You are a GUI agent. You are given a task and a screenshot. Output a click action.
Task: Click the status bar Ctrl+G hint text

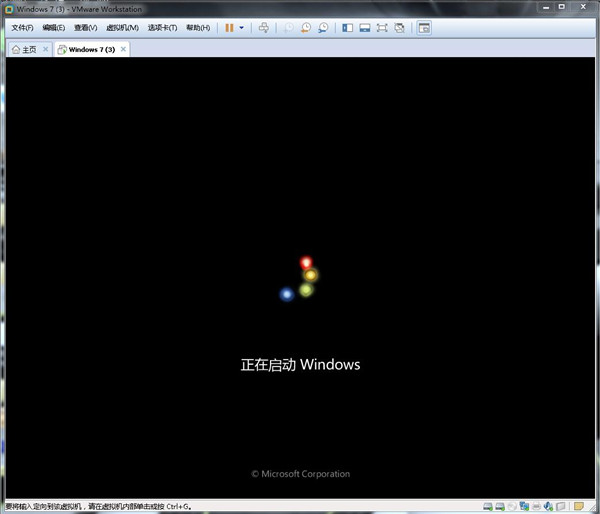pos(98,506)
